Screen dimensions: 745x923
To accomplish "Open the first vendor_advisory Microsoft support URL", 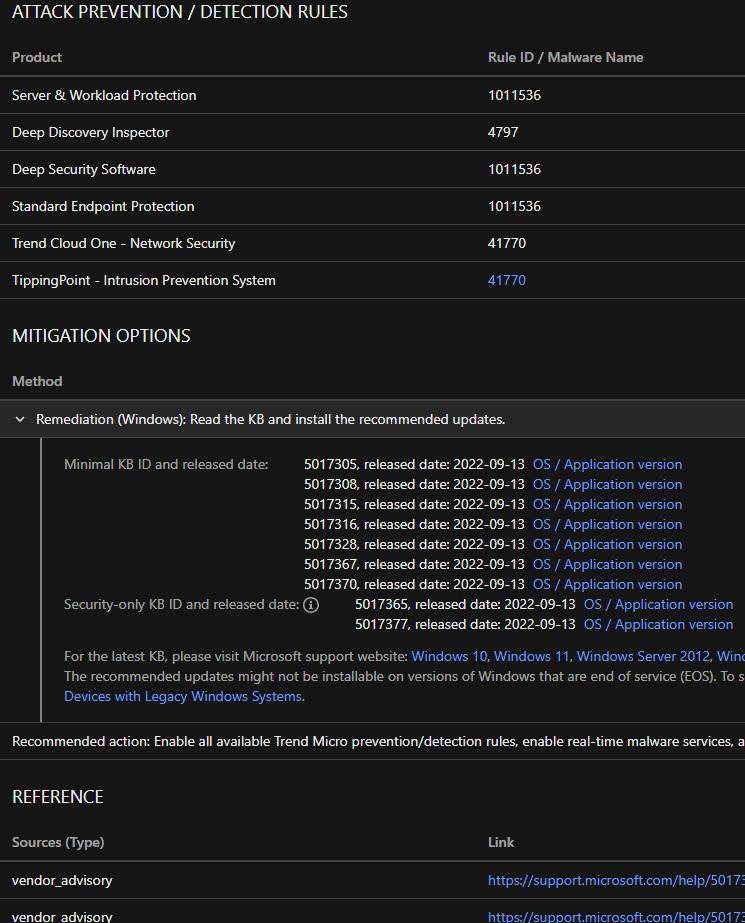I will pyautogui.click(x=615, y=881).
